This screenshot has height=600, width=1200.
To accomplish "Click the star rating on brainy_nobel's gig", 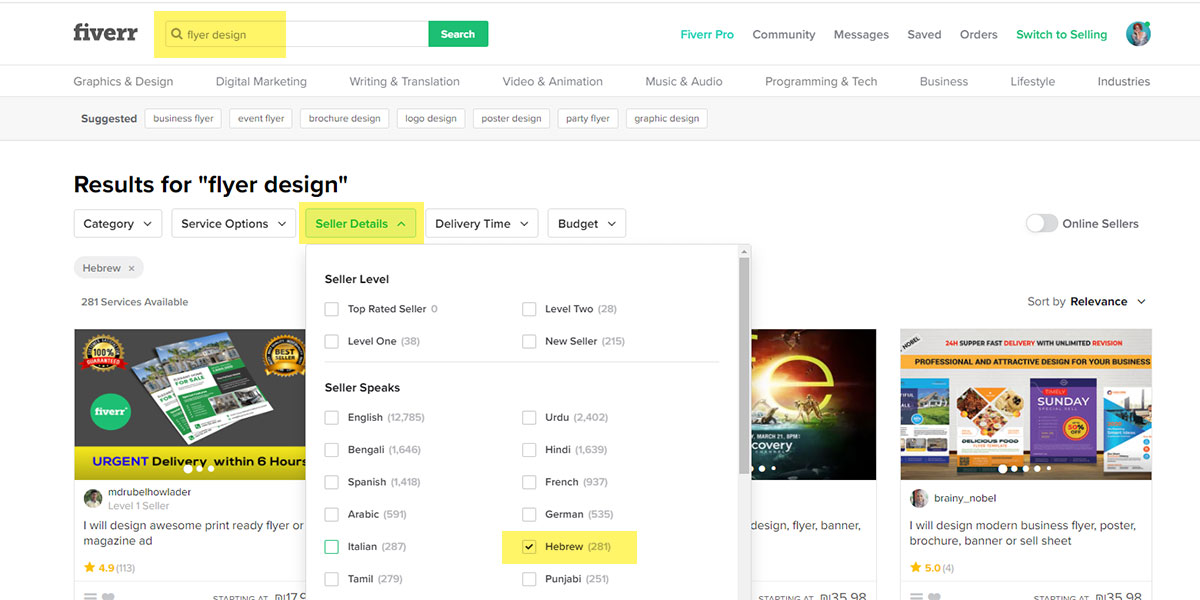I will 916,568.
